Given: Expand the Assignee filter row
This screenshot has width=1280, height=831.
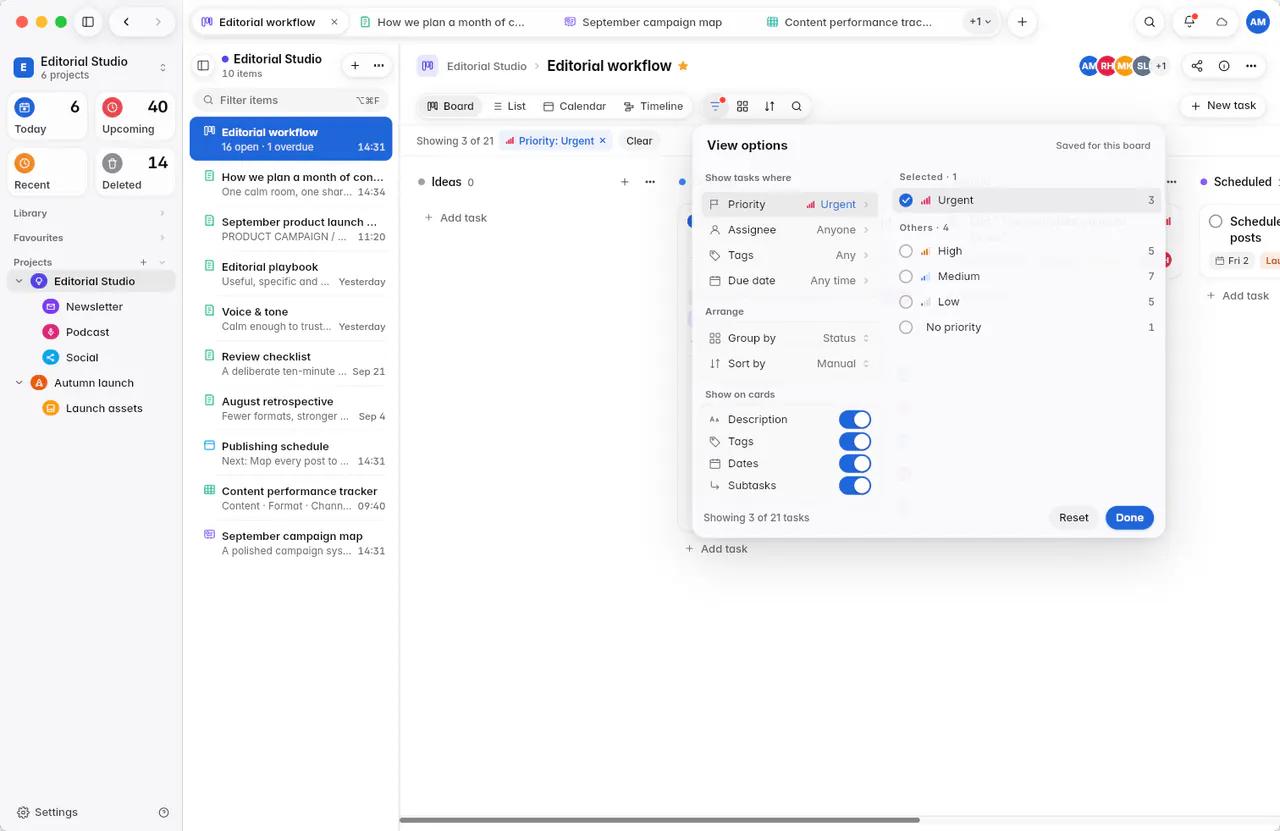Looking at the screenshot, I should (x=790, y=230).
